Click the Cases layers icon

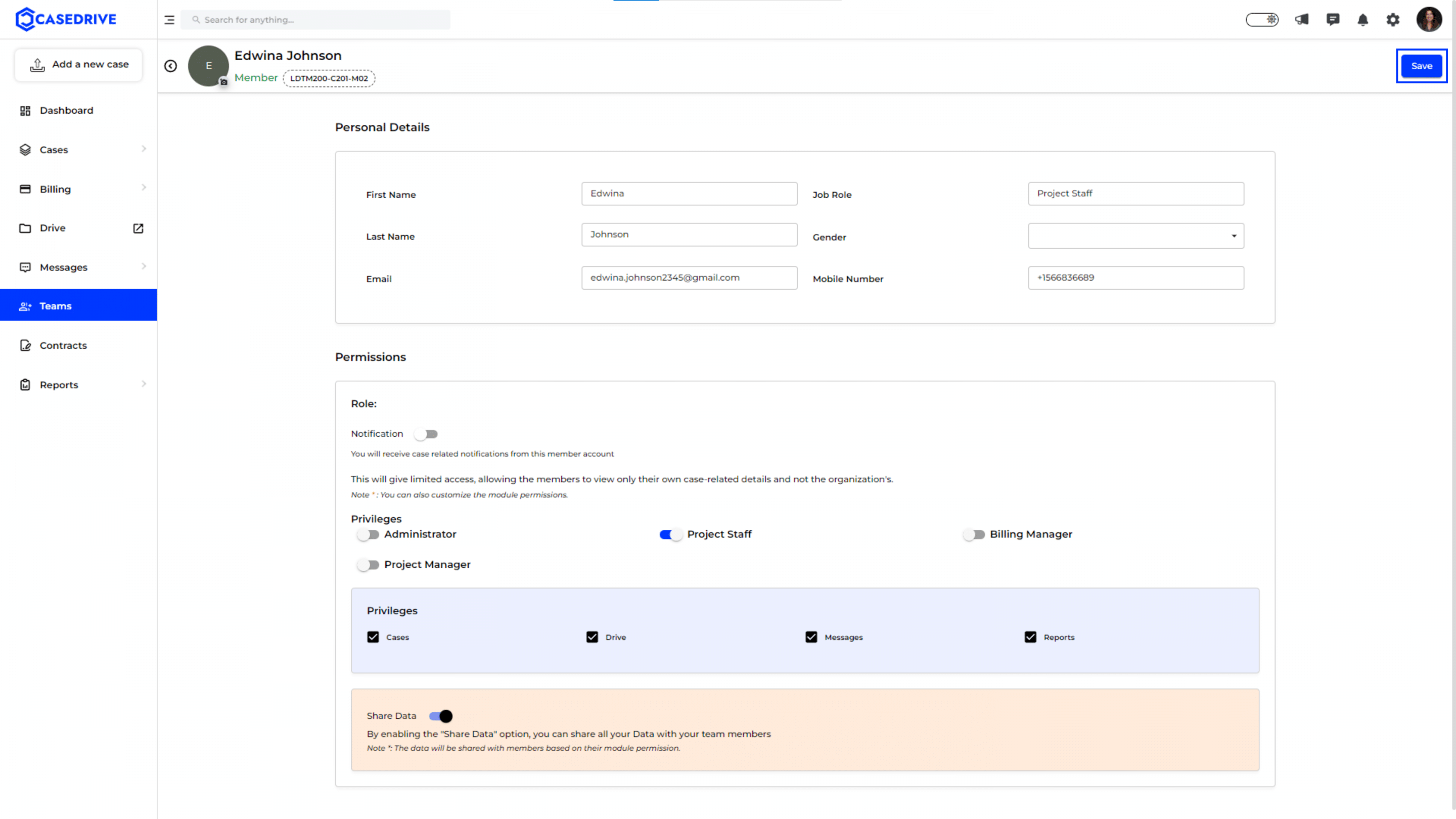tap(25, 150)
